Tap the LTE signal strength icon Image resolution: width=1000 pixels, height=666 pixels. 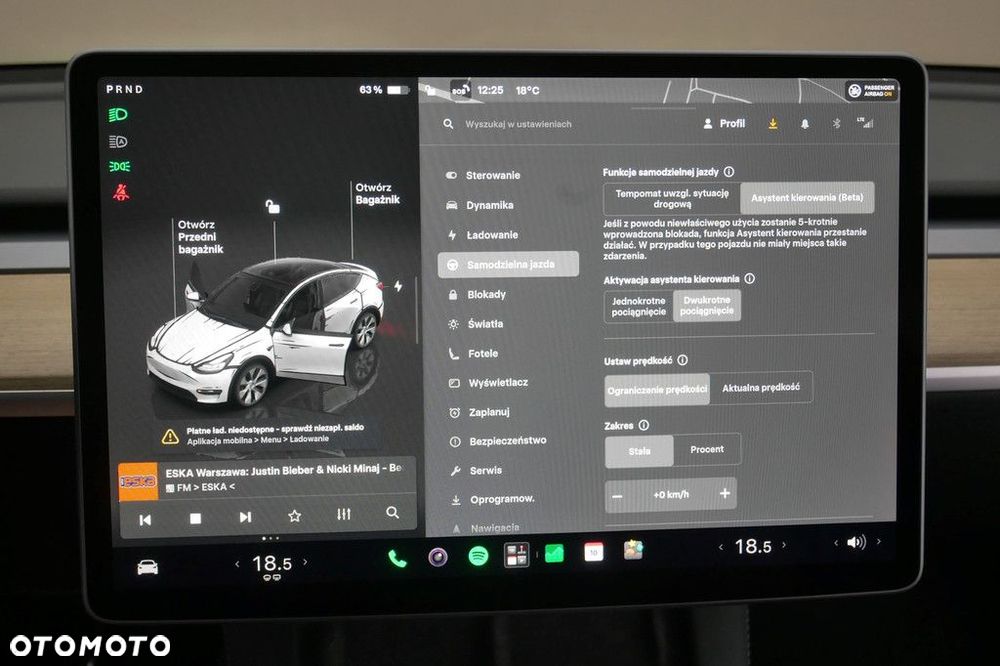(x=865, y=122)
